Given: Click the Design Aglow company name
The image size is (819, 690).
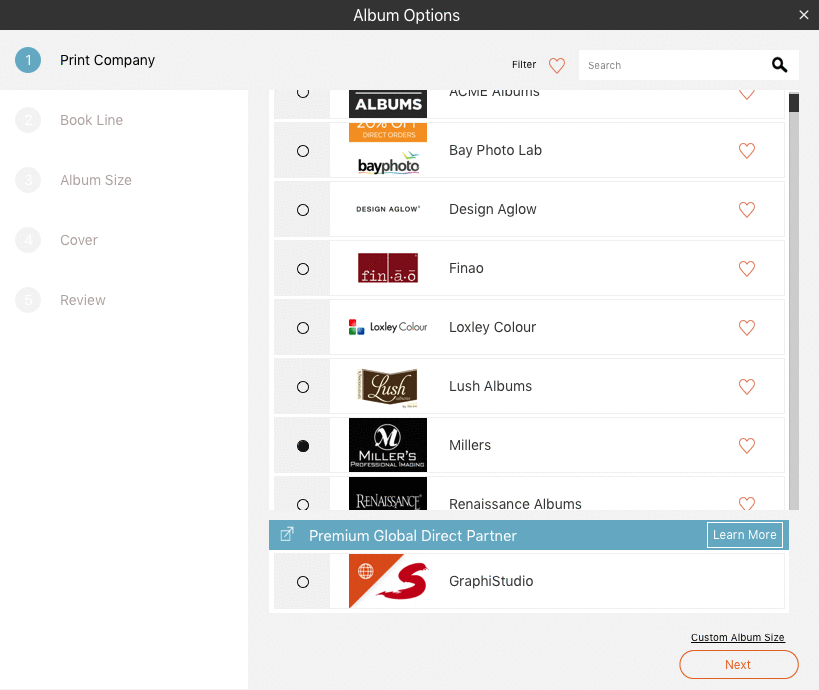Looking at the screenshot, I should click(493, 209).
